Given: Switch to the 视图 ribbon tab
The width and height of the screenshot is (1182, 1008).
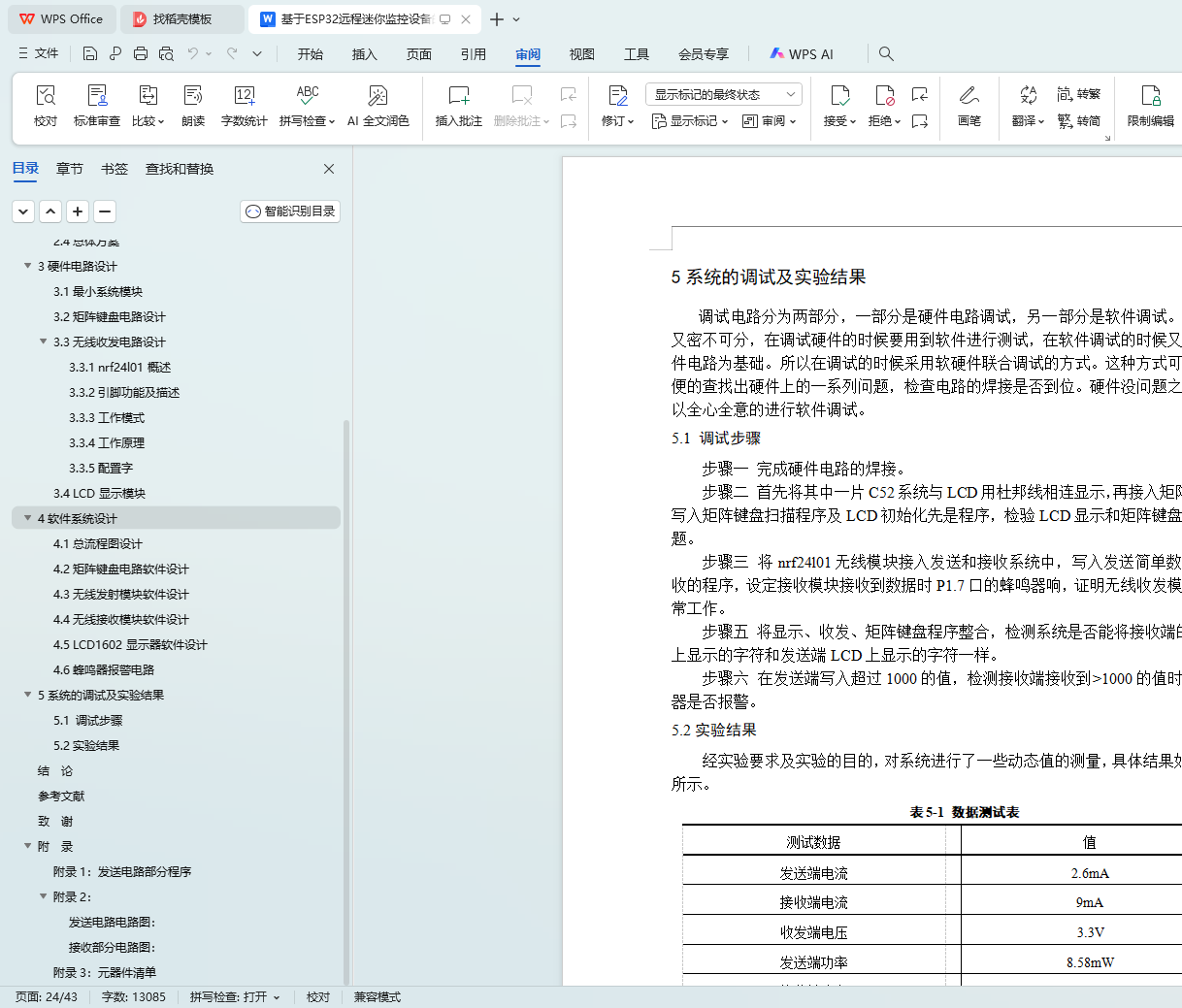Looking at the screenshot, I should pyautogui.click(x=581, y=54).
